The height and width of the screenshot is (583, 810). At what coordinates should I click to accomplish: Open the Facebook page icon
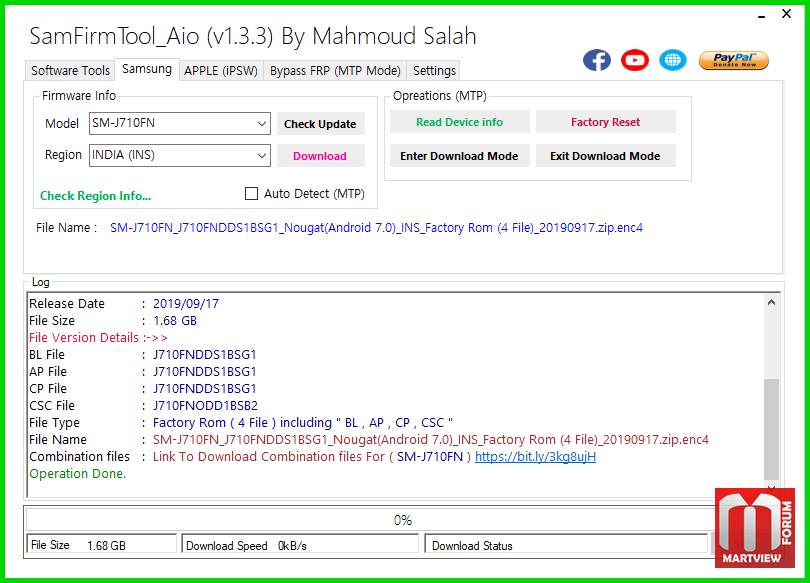[597, 60]
